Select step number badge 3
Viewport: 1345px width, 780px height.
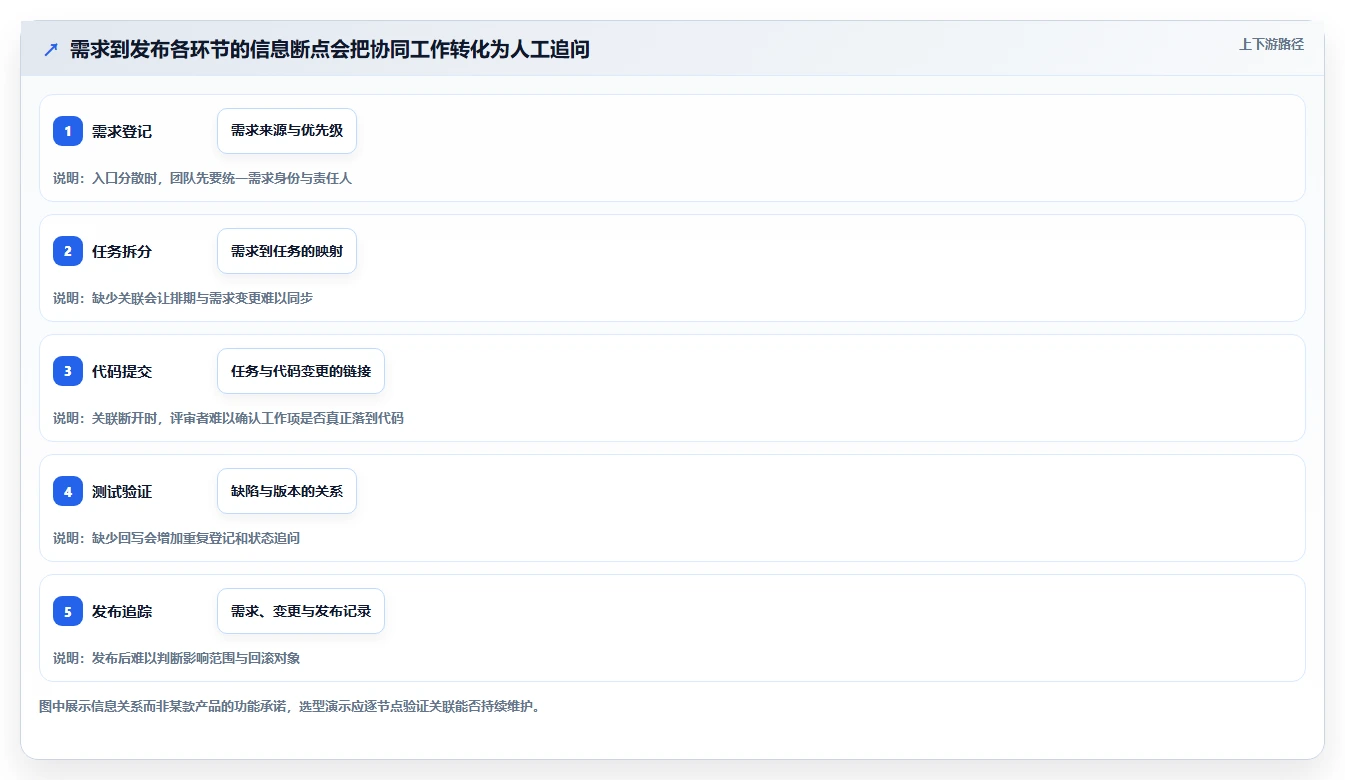tap(68, 371)
